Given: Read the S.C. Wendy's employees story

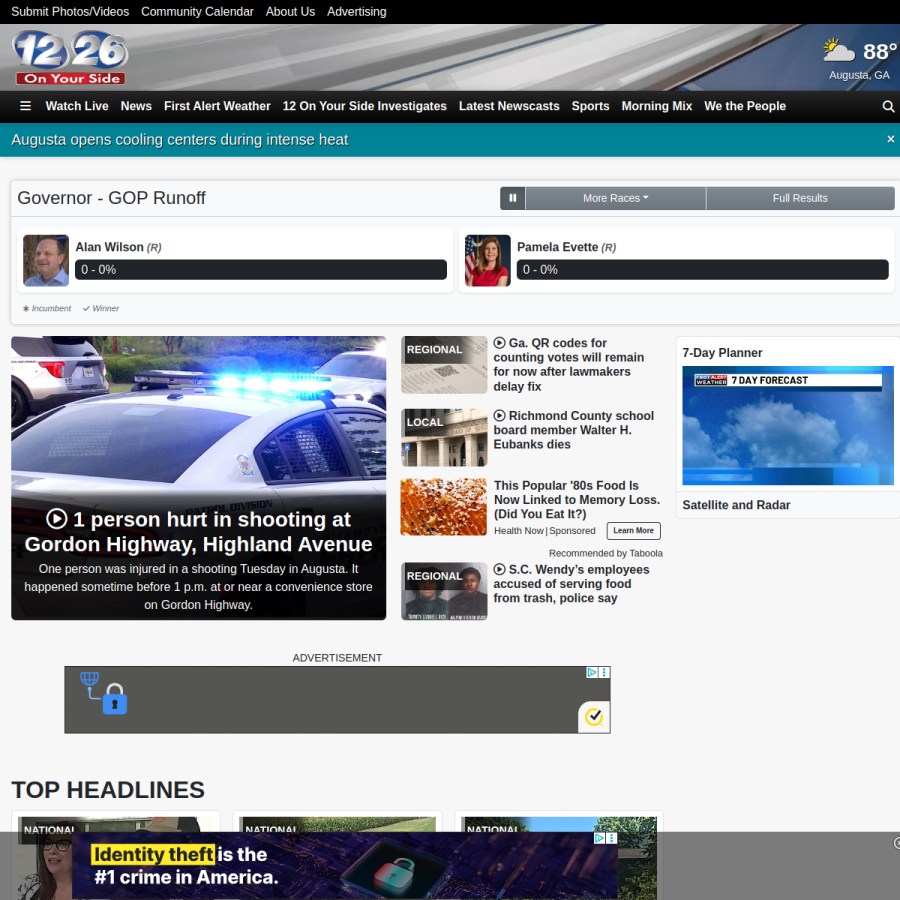Looking at the screenshot, I should click(x=571, y=584).
